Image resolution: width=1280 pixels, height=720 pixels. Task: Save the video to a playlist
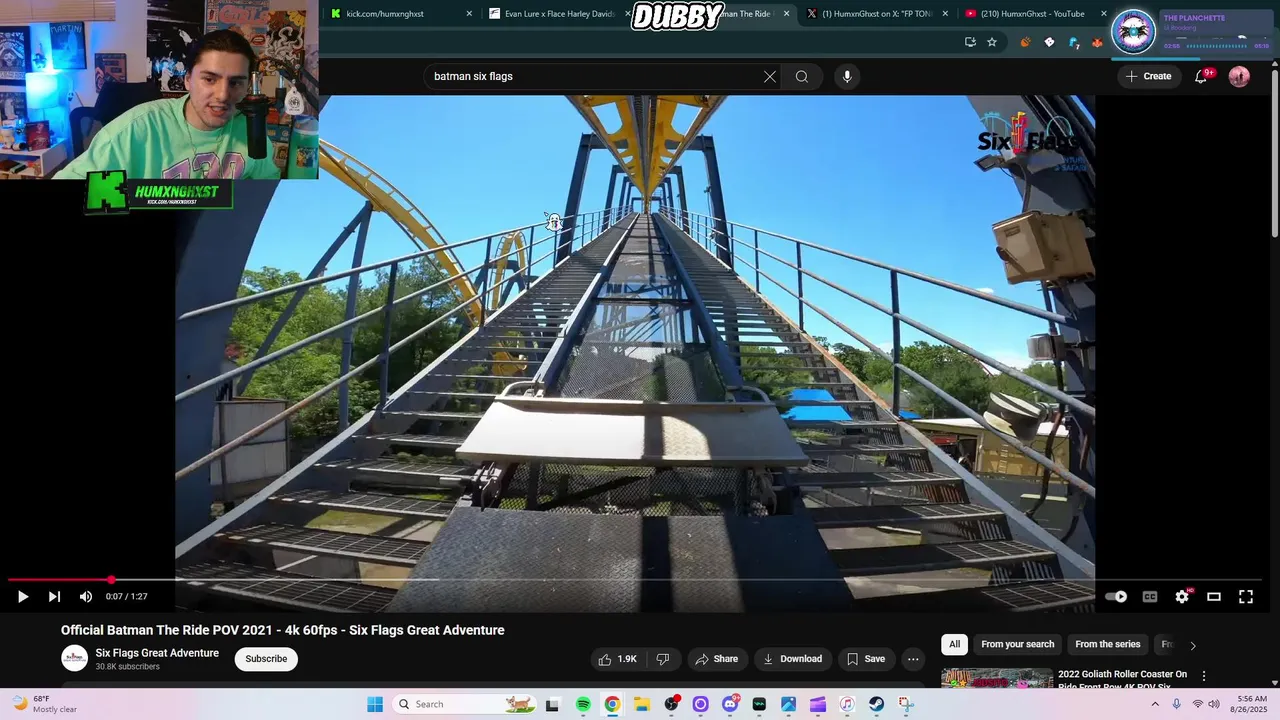[x=866, y=659]
